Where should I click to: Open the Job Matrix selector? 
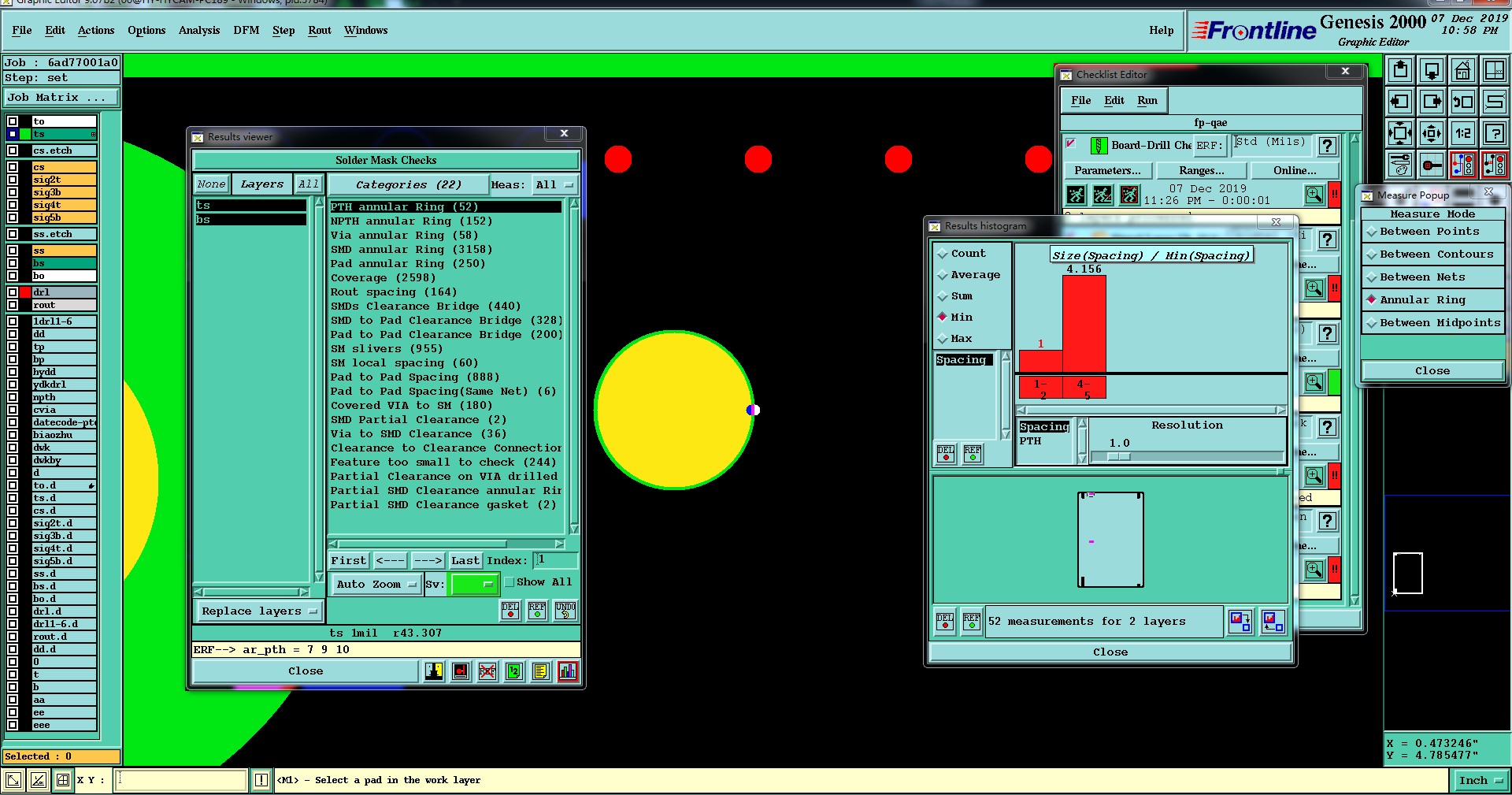click(61, 98)
